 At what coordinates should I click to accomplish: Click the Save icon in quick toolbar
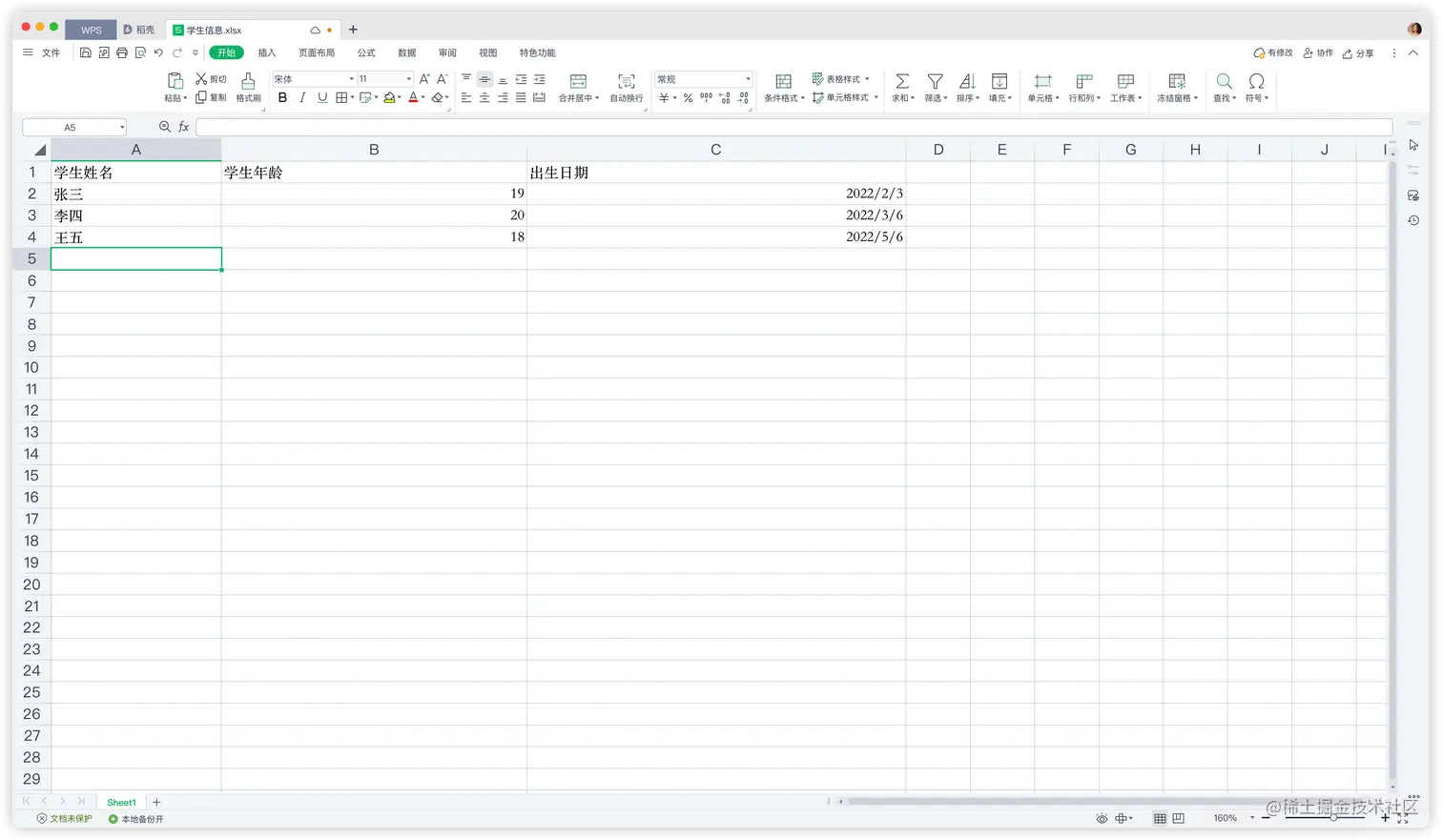pos(85,53)
